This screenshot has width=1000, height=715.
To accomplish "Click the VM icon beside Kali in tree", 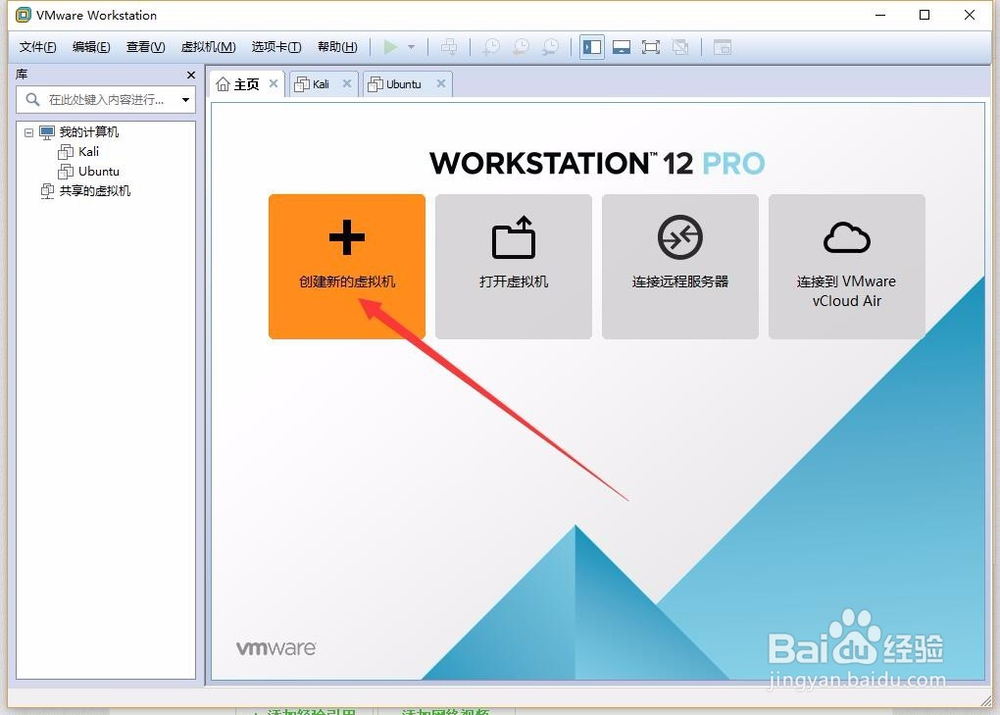I will tap(66, 152).
